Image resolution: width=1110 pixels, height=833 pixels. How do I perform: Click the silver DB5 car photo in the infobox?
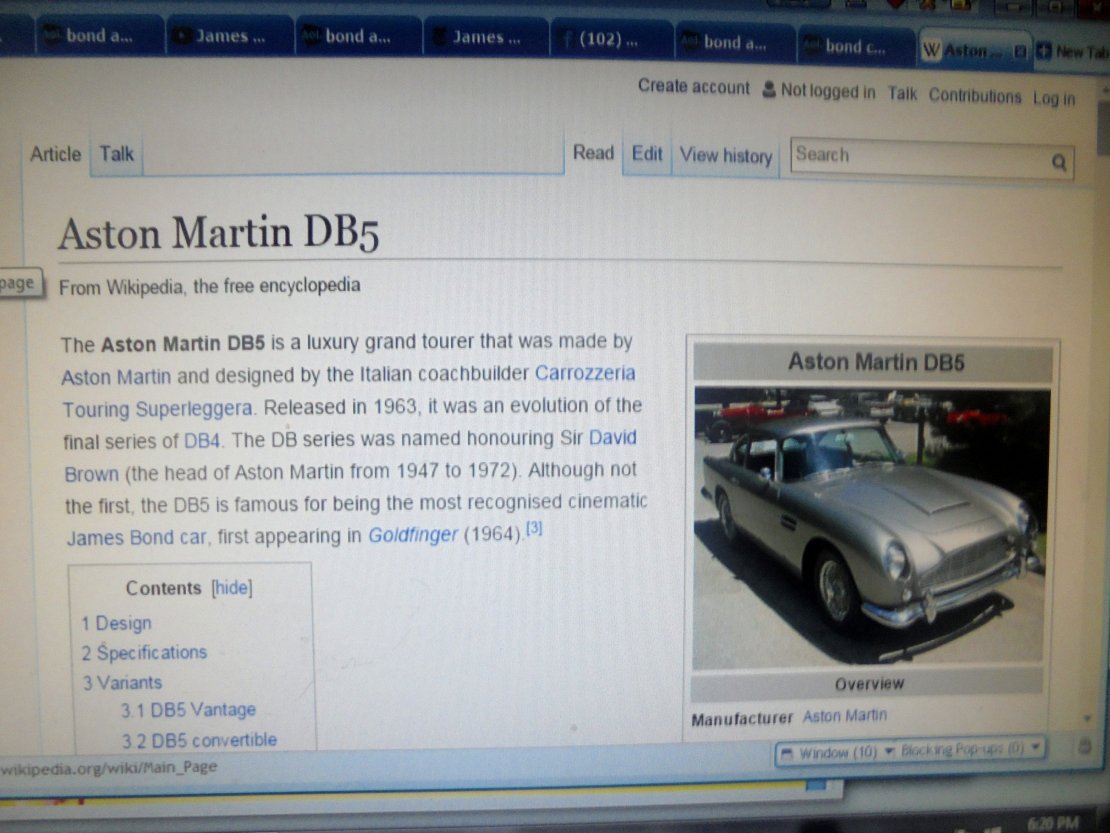[x=870, y=527]
